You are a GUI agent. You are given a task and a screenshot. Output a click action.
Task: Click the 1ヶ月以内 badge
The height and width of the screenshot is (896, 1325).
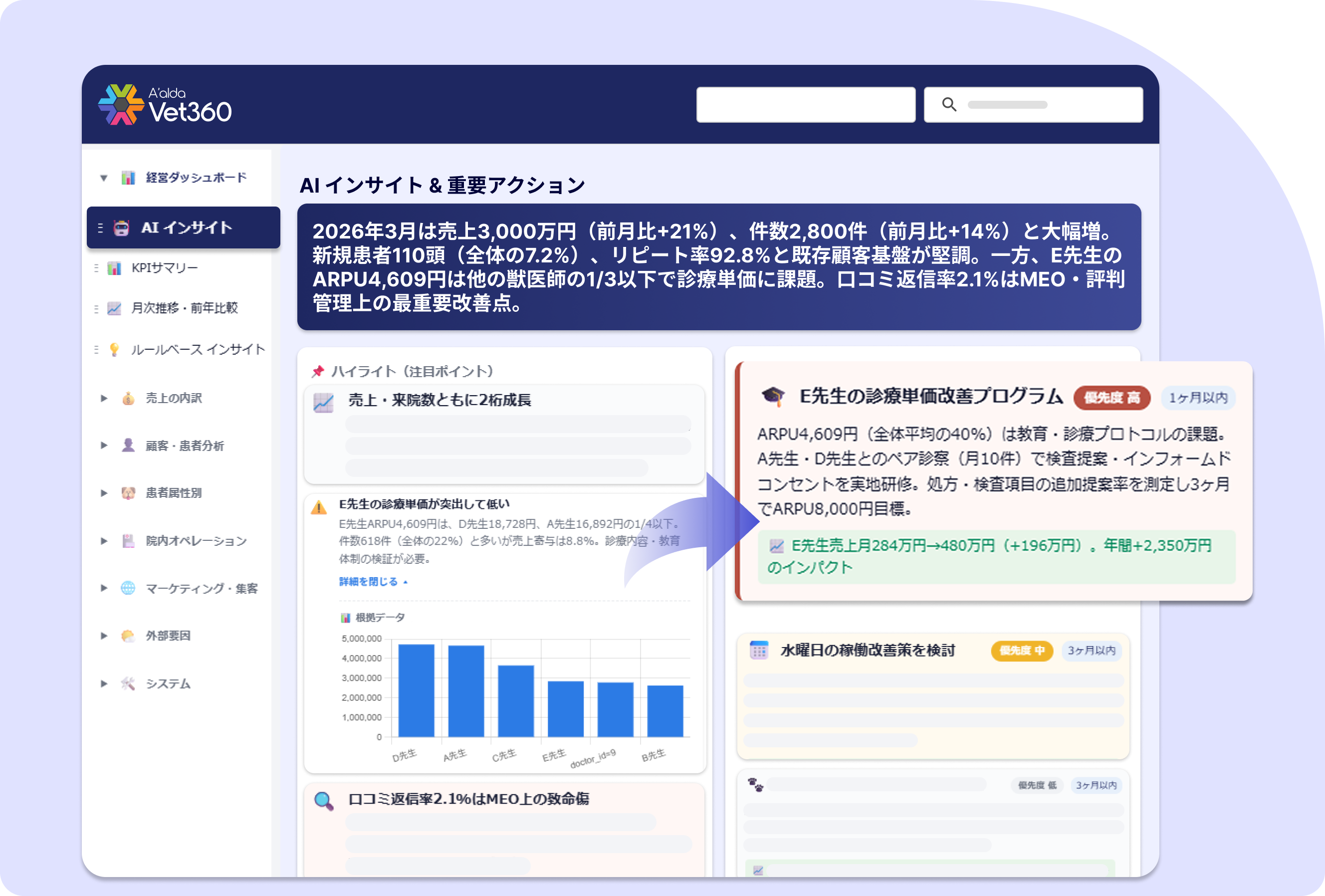tap(1198, 397)
